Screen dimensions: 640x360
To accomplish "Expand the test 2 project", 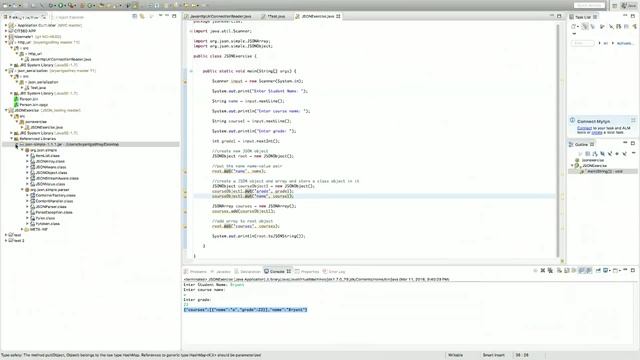I will (x=6, y=241).
